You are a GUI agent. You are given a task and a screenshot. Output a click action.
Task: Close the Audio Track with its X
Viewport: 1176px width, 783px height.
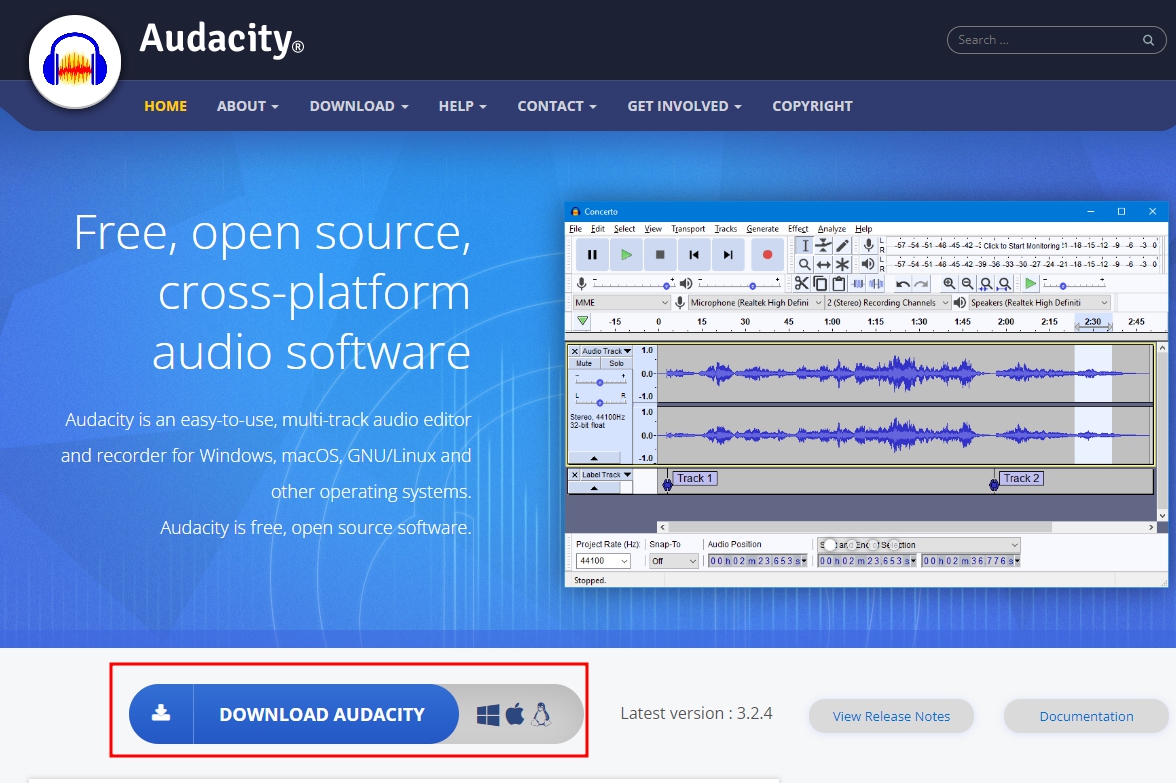click(x=574, y=351)
